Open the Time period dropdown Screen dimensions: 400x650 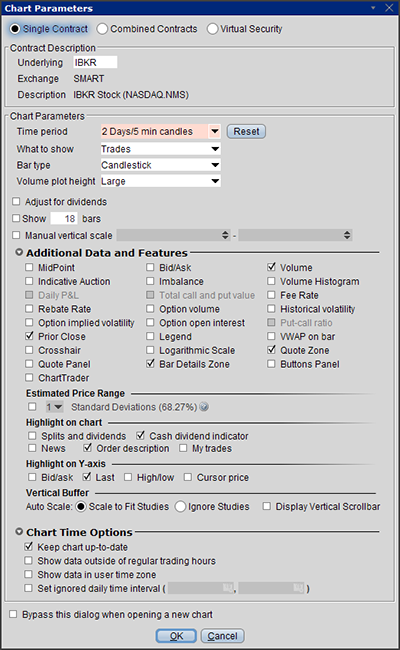(214, 131)
